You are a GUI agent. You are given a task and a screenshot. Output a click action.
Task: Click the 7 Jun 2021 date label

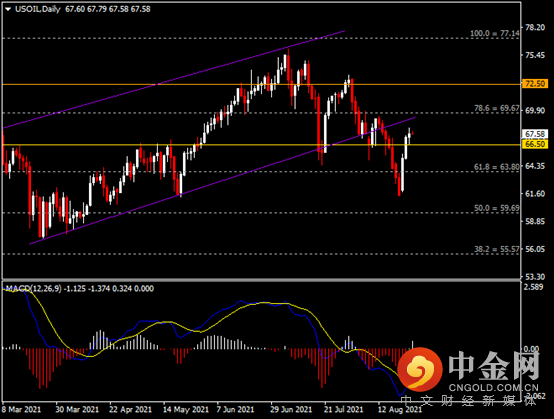tap(236, 409)
